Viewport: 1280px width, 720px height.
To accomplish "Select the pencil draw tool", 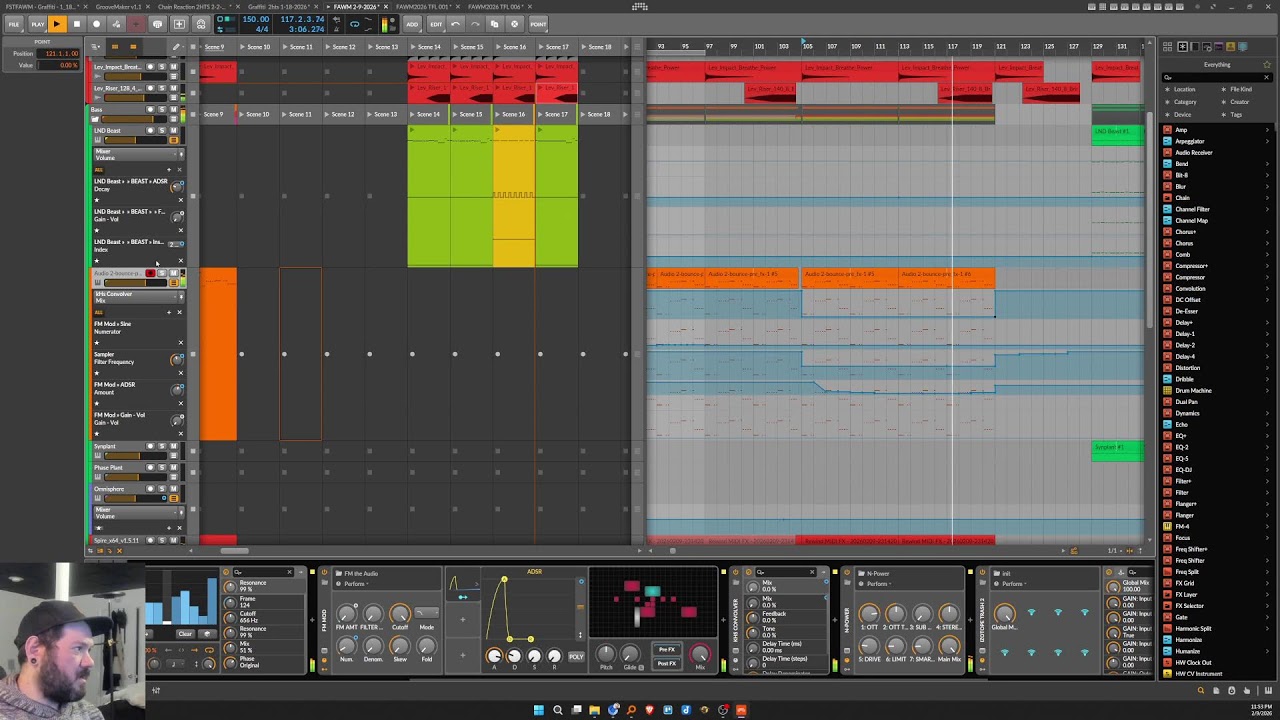I will point(176,47).
